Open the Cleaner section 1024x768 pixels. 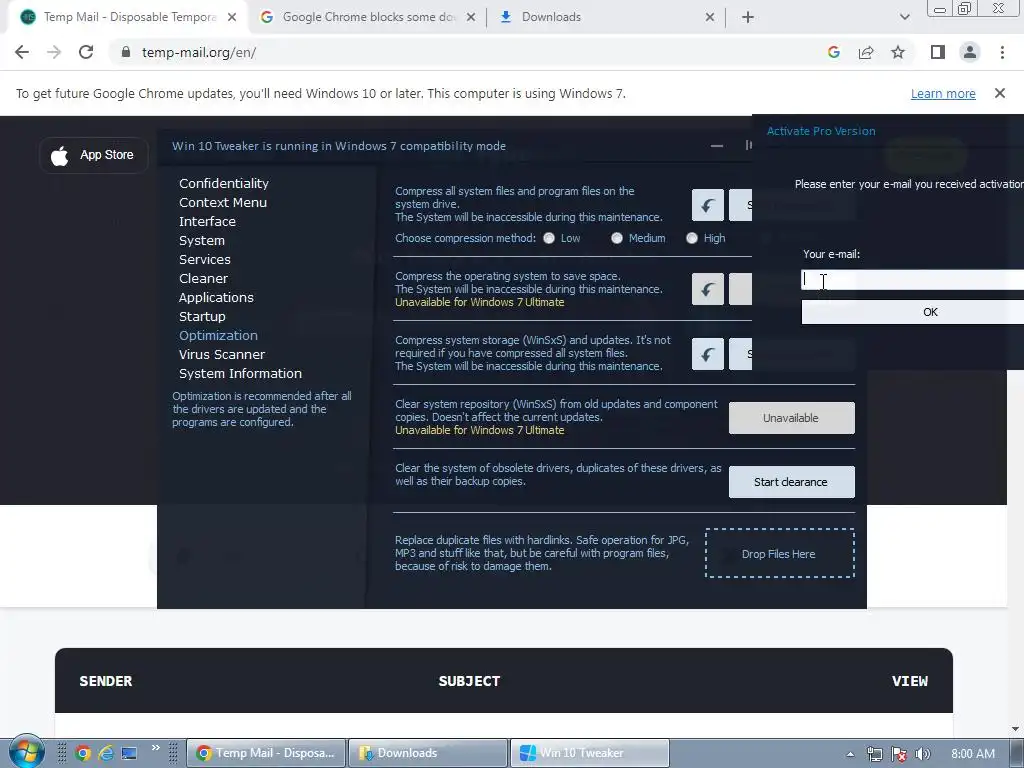click(x=203, y=278)
